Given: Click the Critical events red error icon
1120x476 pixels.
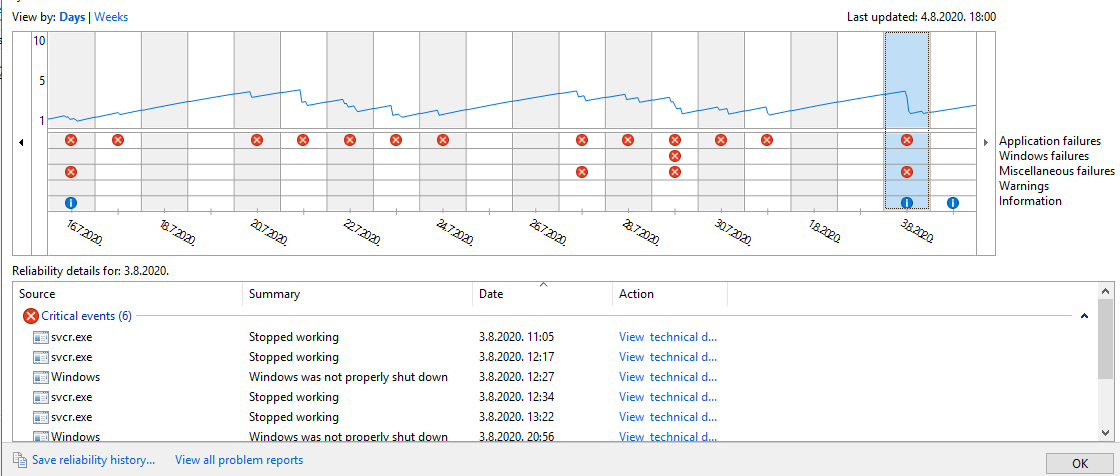Looking at the screenshot, I should [x=30, y=316].
